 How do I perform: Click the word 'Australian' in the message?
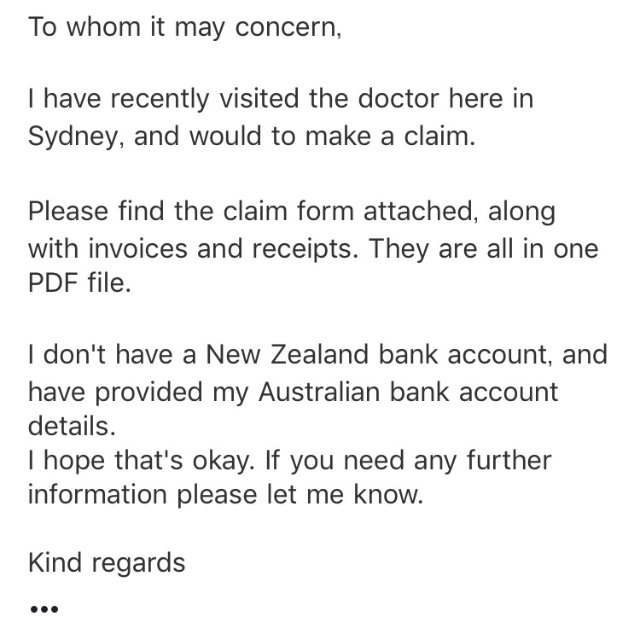pos(319,392)
